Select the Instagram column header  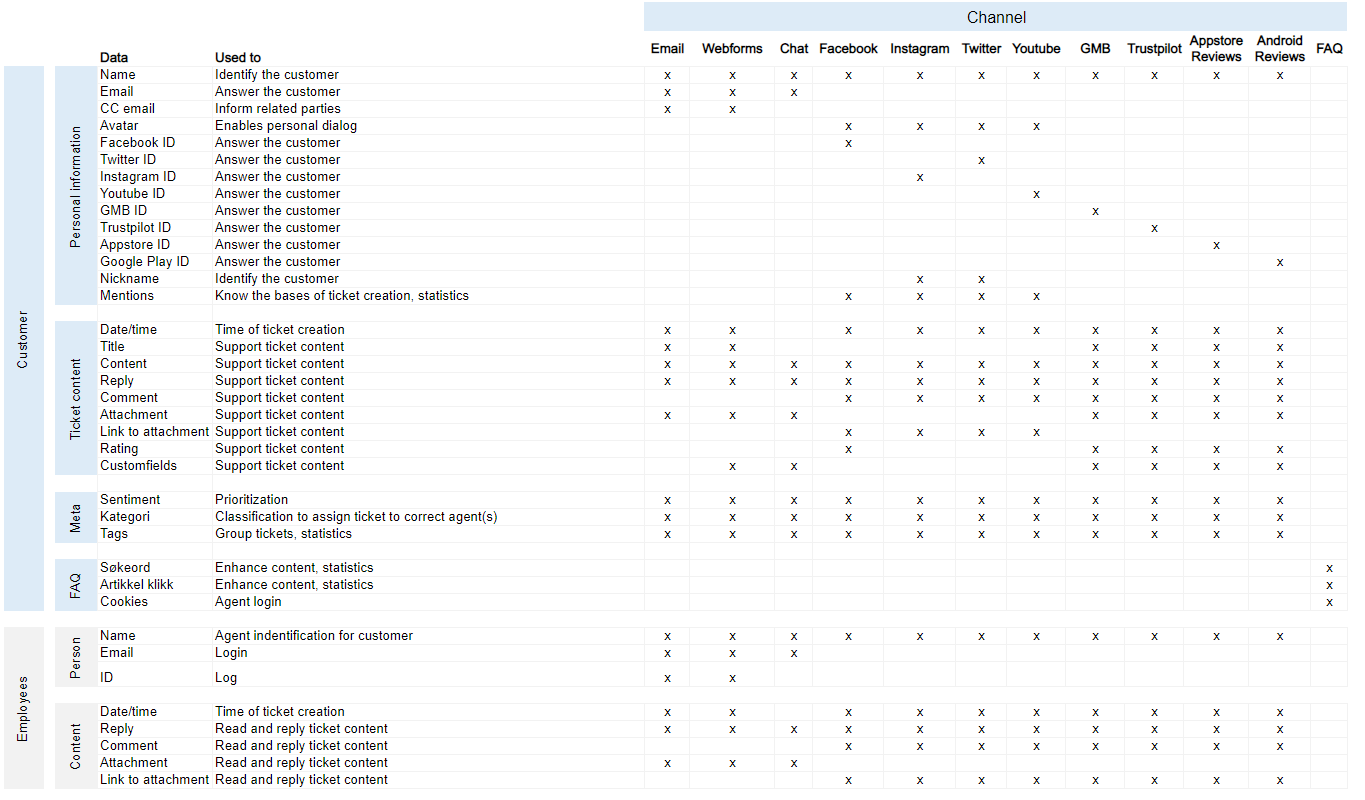(919, 49)
